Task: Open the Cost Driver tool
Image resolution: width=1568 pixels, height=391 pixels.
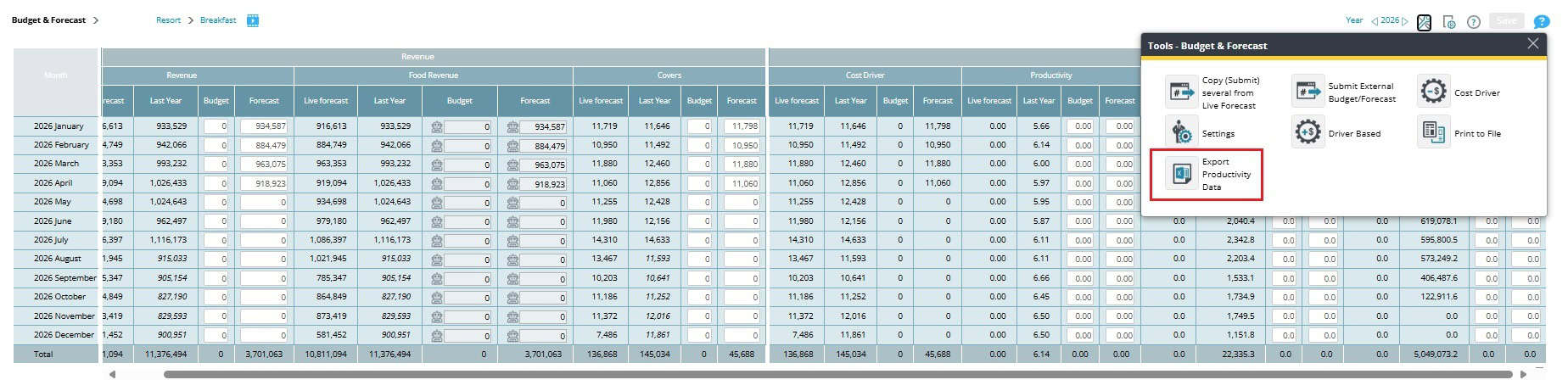Action: click(1460, 92)
